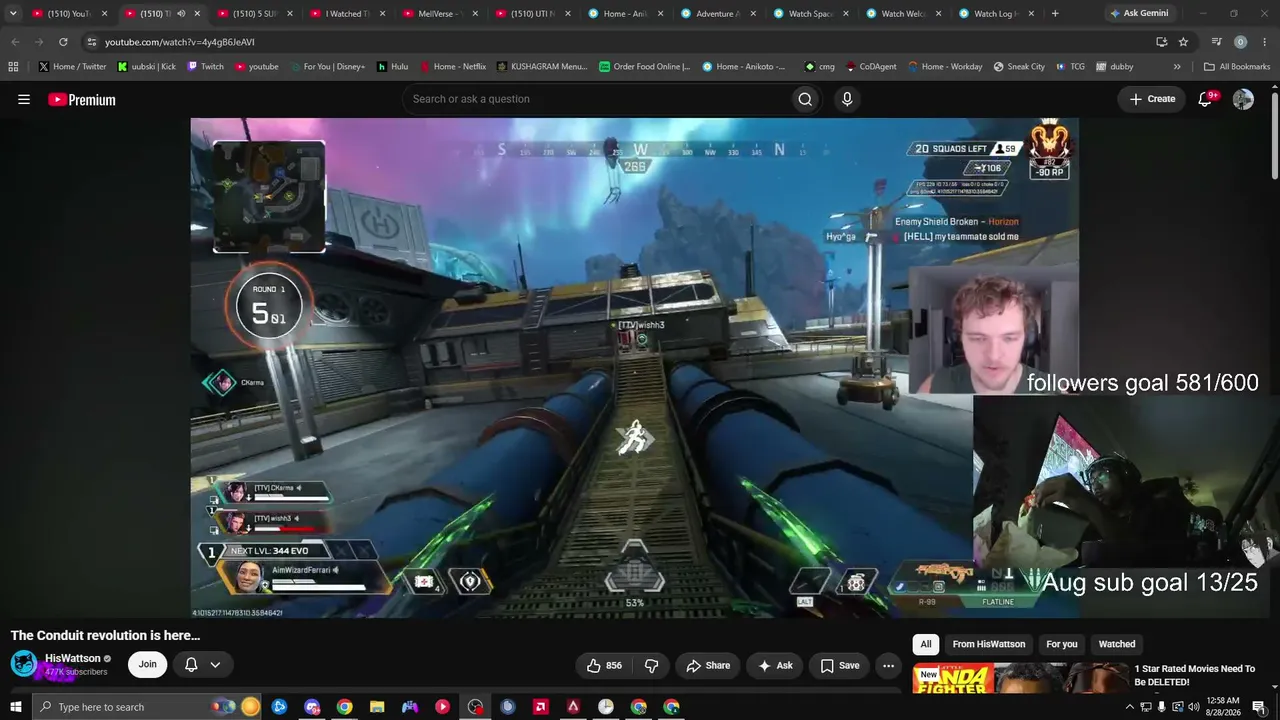Open File Explorer from the taskbar
This screenshot has width=1280, height=720.
coord(377,707)
